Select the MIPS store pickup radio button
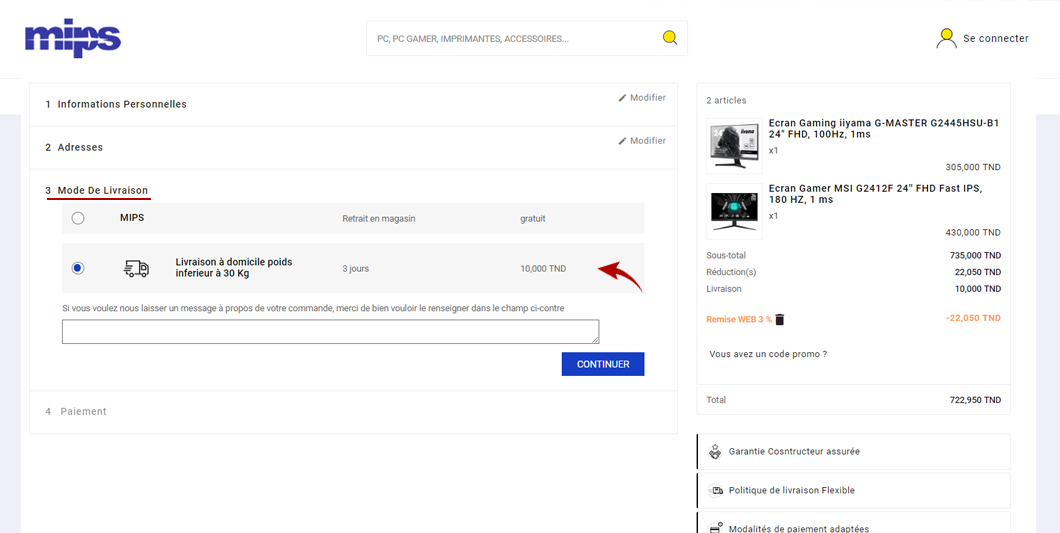The image size is (1060, 533). pyautogui.click(x=78, y=218)
